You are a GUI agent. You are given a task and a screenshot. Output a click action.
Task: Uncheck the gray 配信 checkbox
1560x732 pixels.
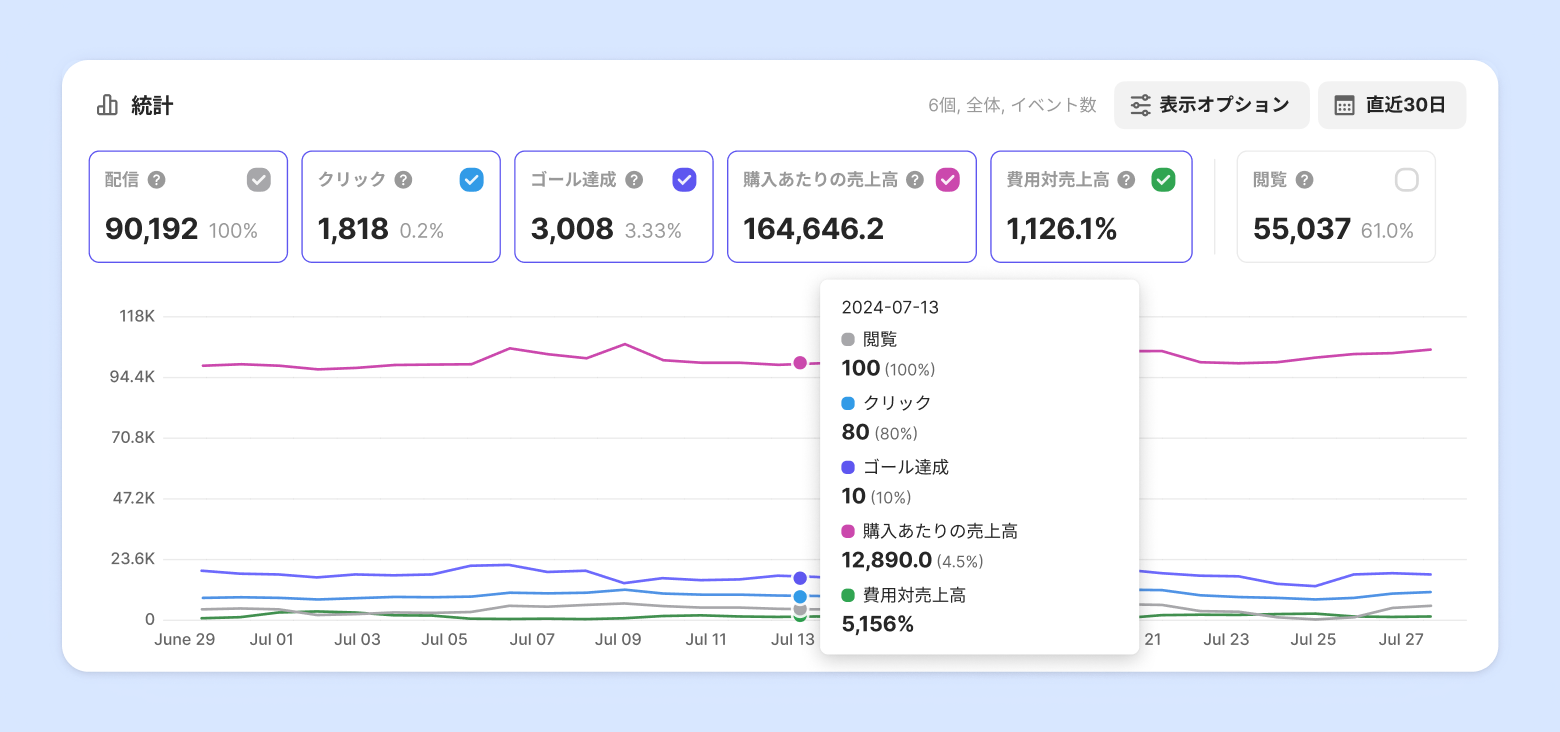(x=259, y=180)
